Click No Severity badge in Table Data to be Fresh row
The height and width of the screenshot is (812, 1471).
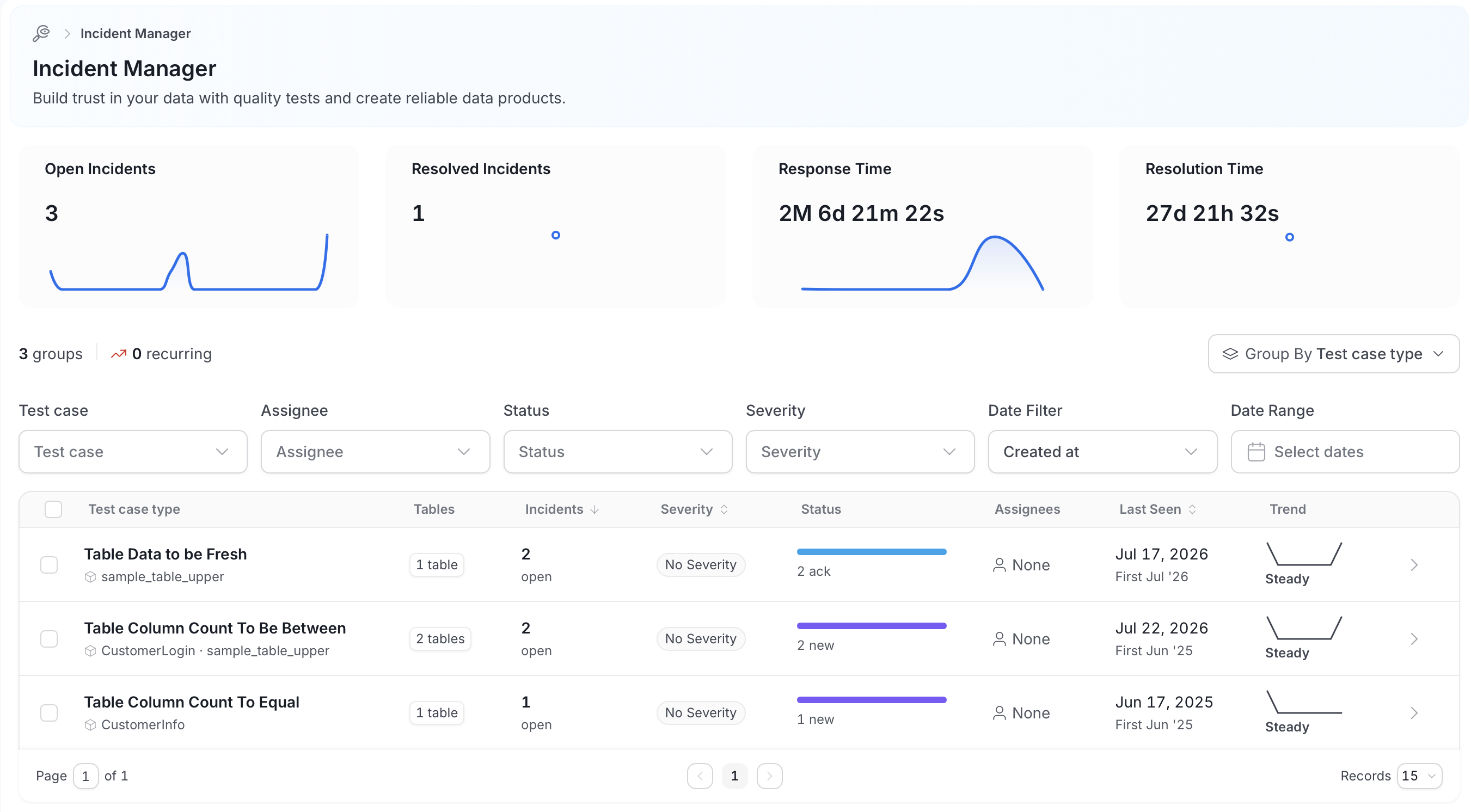[701, 565]
